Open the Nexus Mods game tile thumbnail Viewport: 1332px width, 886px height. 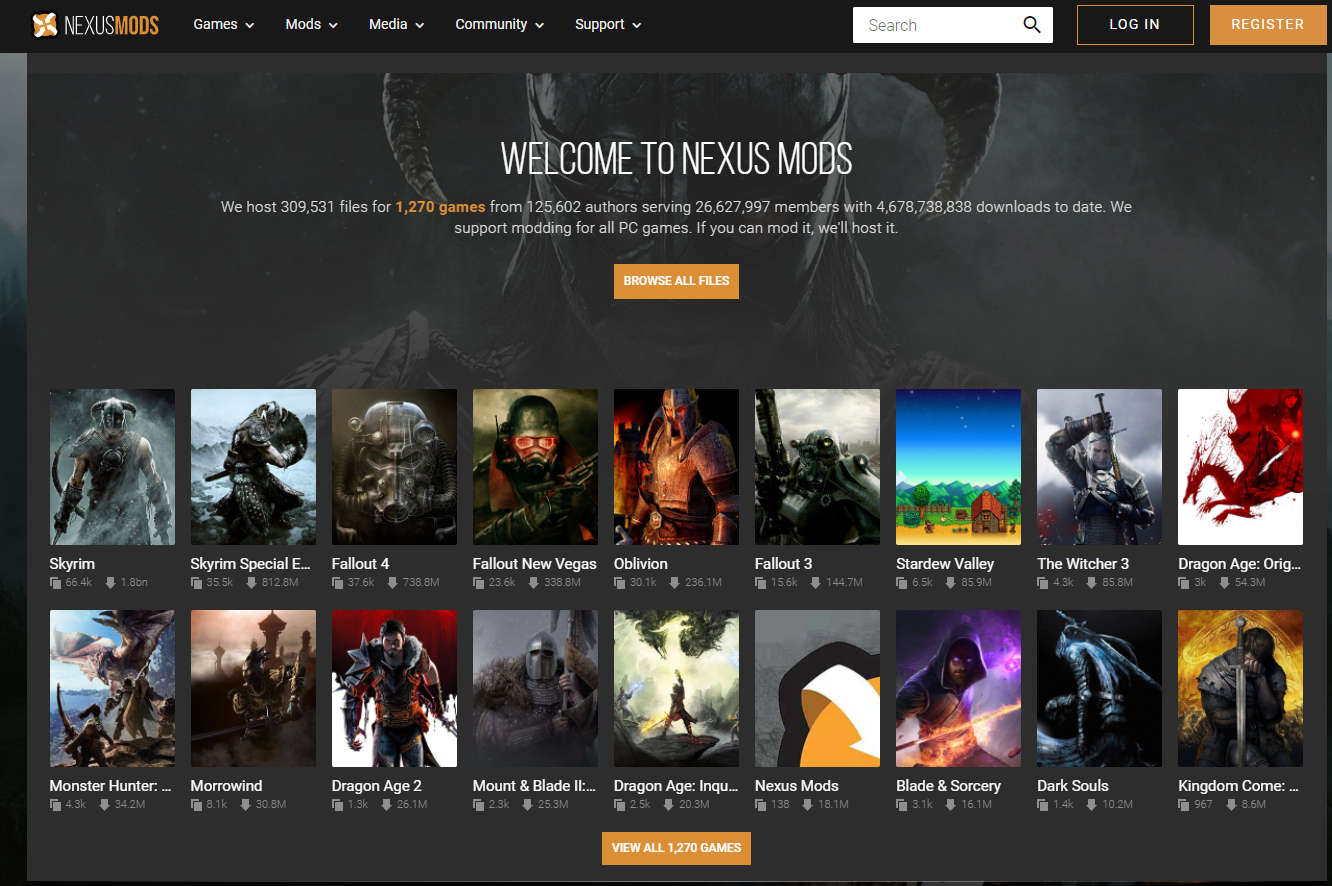click(817, 689)
